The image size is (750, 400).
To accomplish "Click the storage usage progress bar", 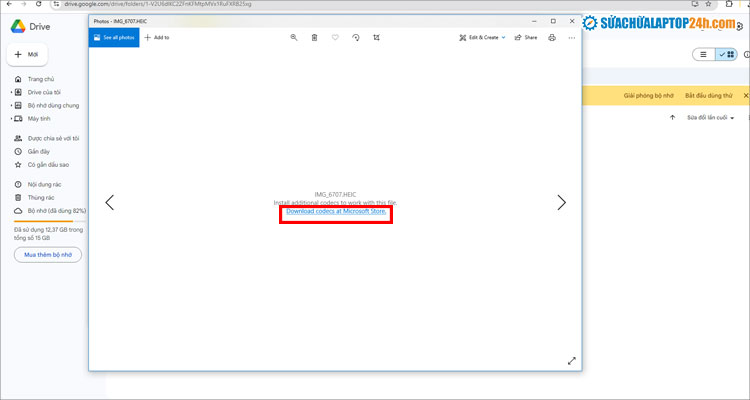I will coord(50,222).
